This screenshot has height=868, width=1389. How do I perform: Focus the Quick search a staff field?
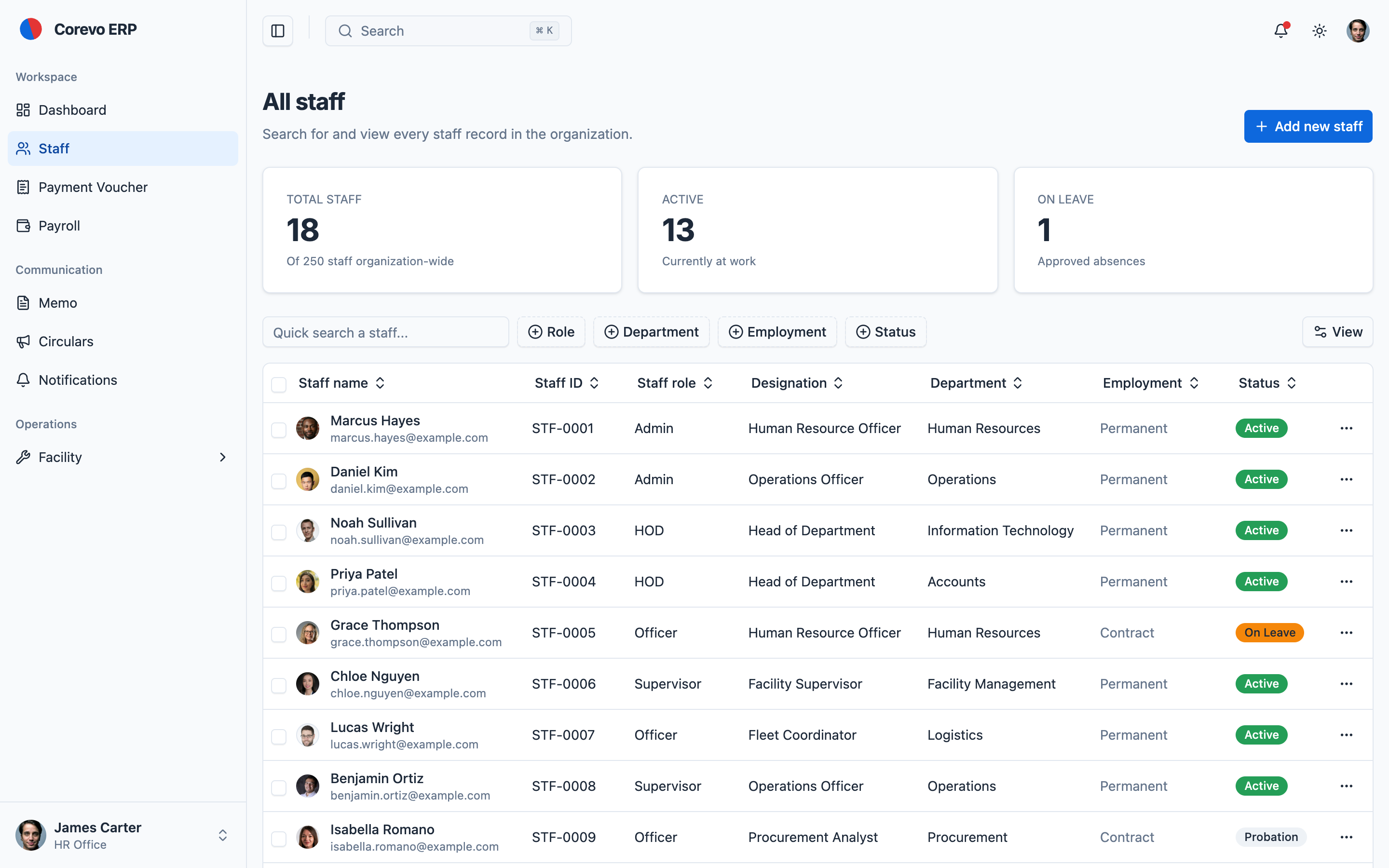coord(386,332)
